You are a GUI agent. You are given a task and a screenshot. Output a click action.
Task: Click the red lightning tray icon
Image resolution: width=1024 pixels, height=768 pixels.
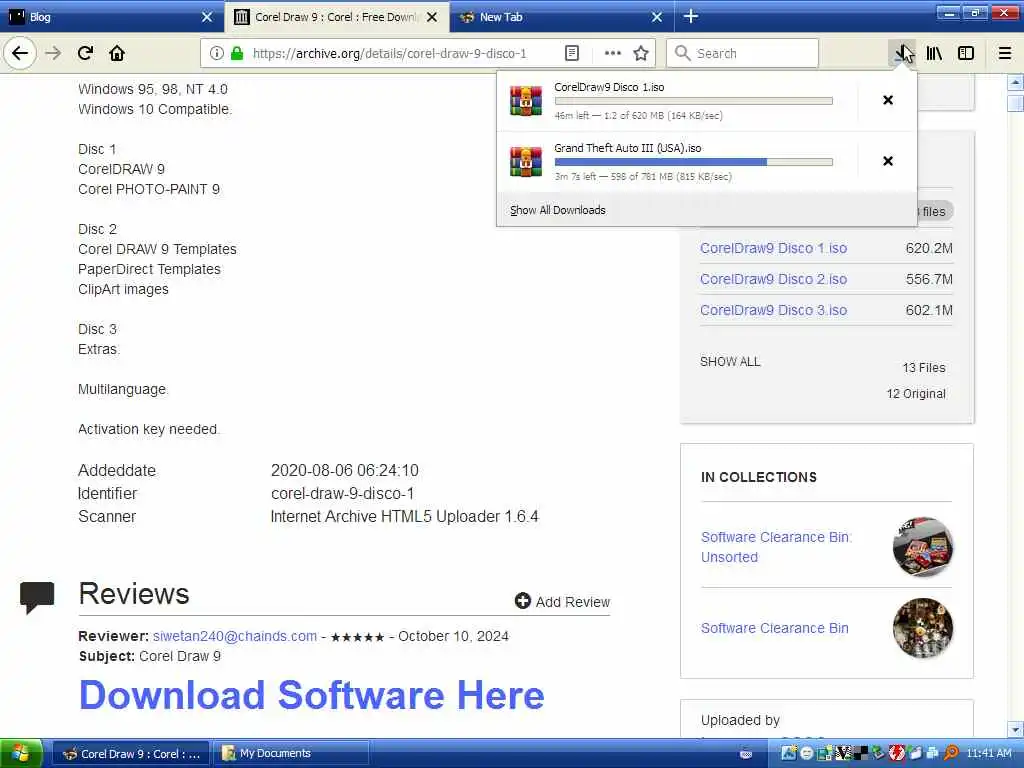coord(897,753)
